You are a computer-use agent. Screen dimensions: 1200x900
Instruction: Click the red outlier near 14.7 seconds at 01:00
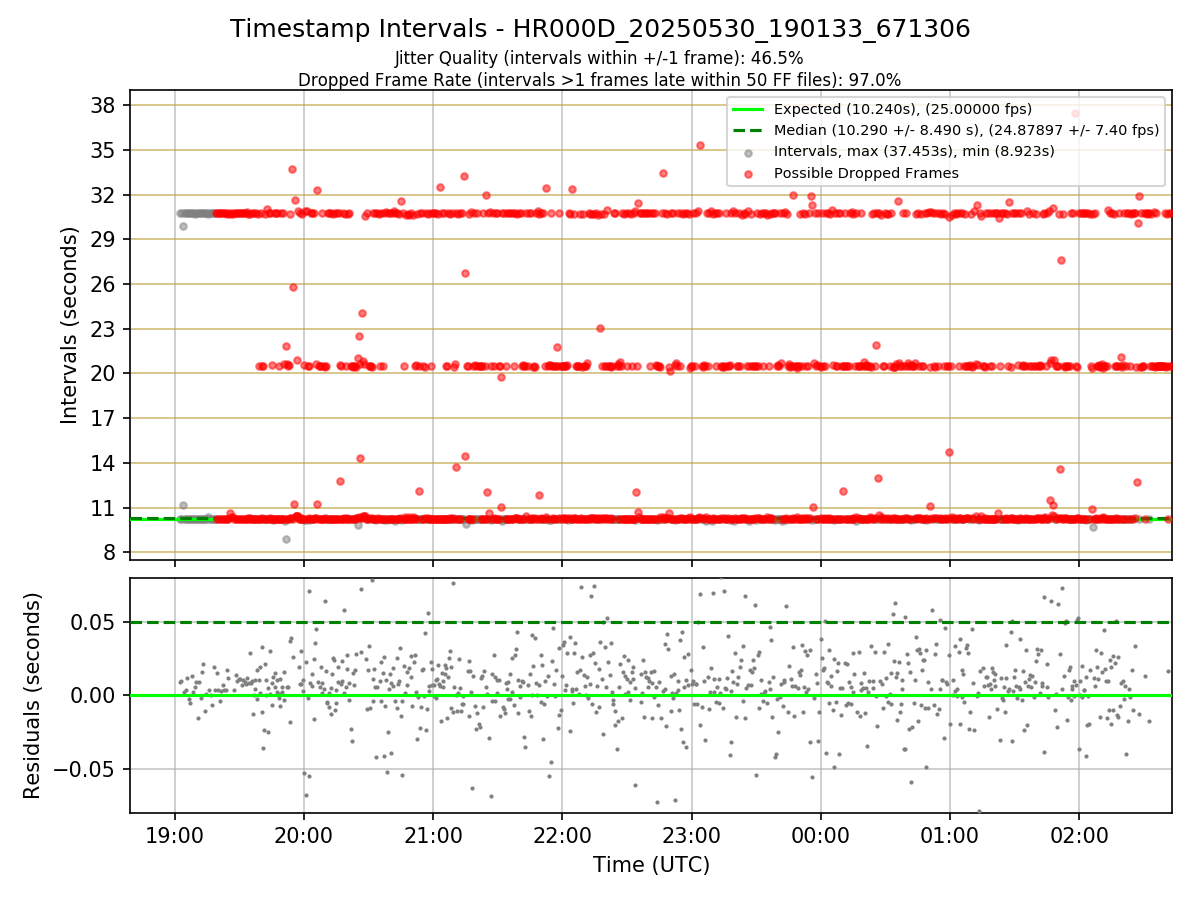point(949,452)
